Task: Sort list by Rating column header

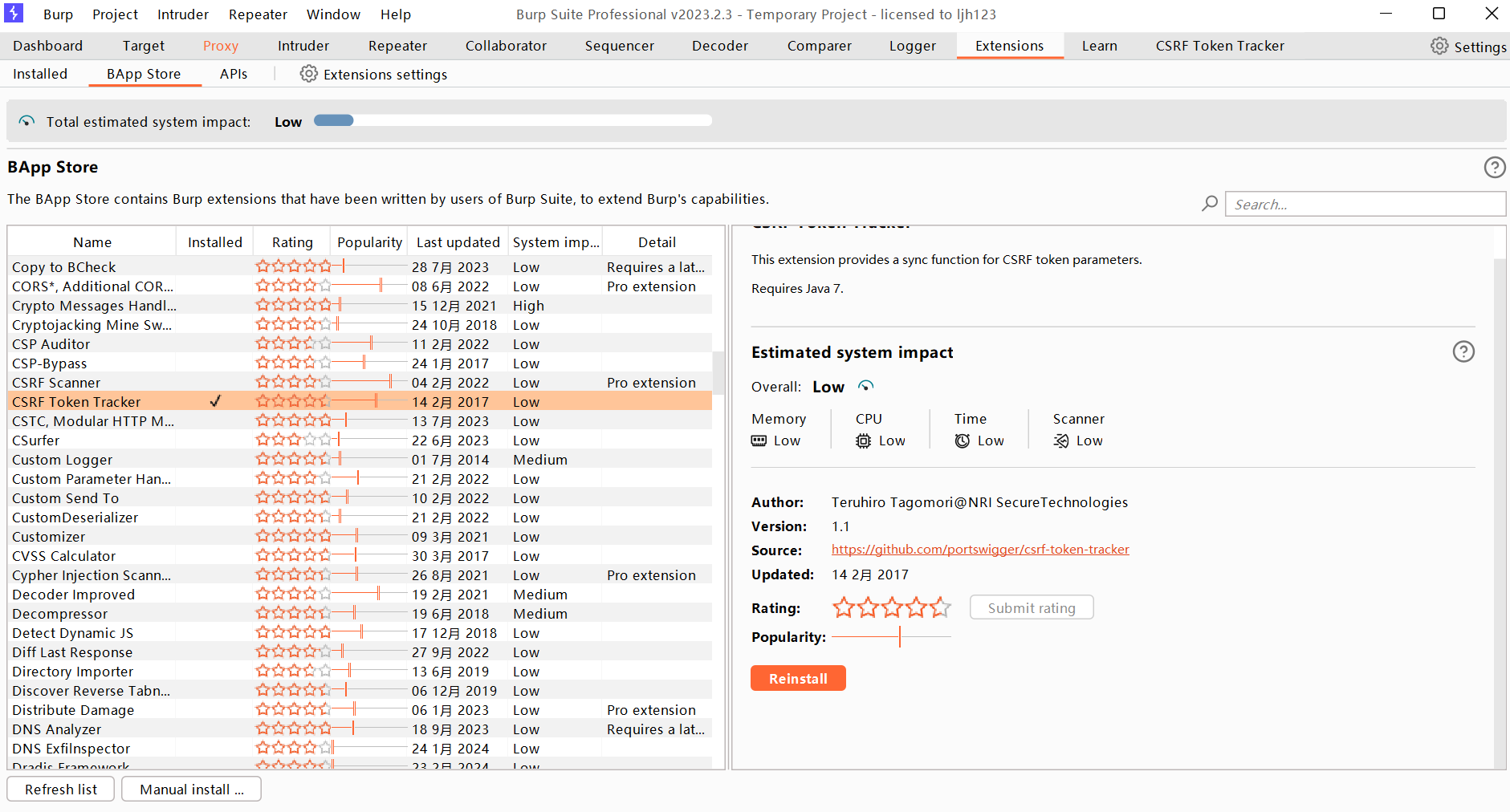Action: [292, 242]
